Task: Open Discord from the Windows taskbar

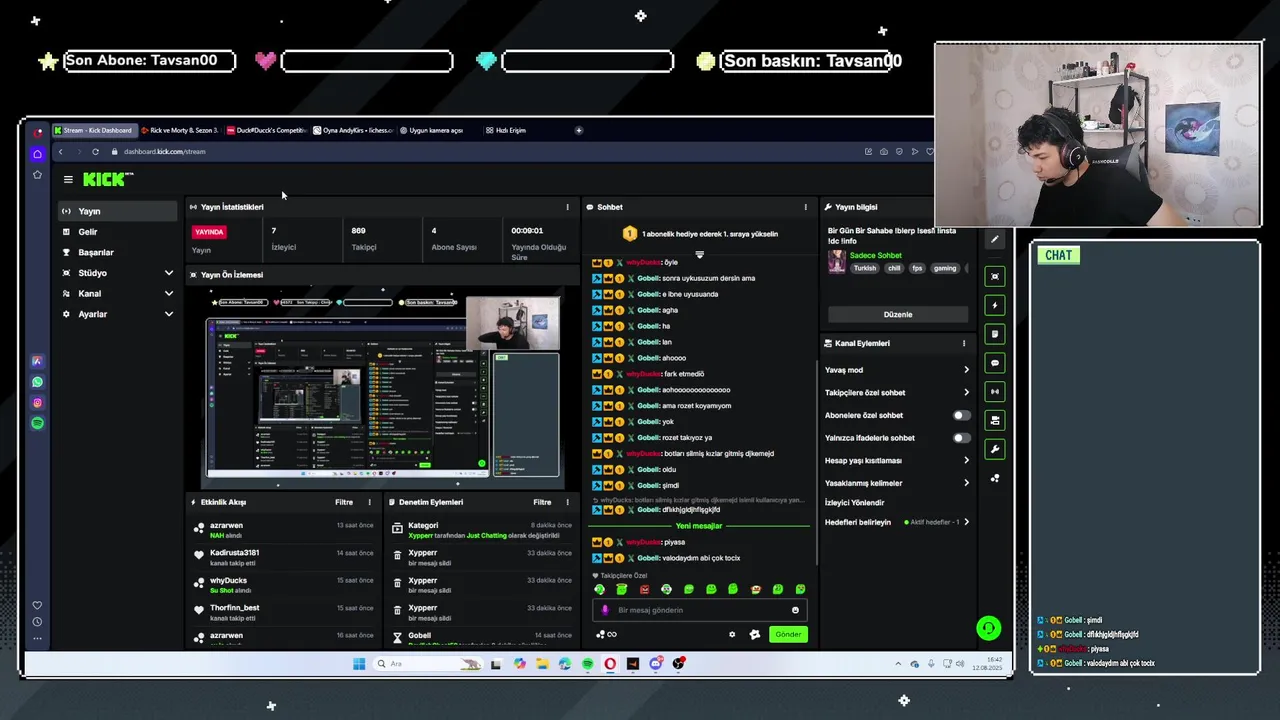Action: pyautogui.click(x=656, y=664)
